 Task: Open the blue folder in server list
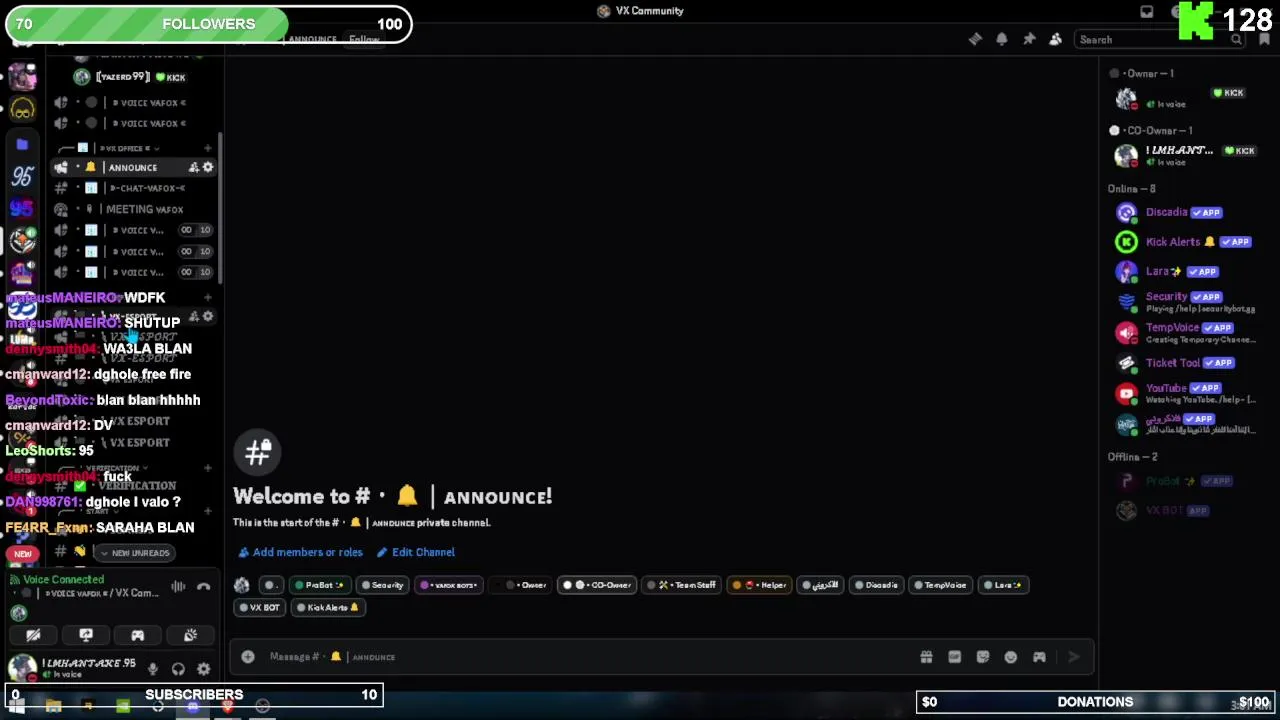click(22, 144)
